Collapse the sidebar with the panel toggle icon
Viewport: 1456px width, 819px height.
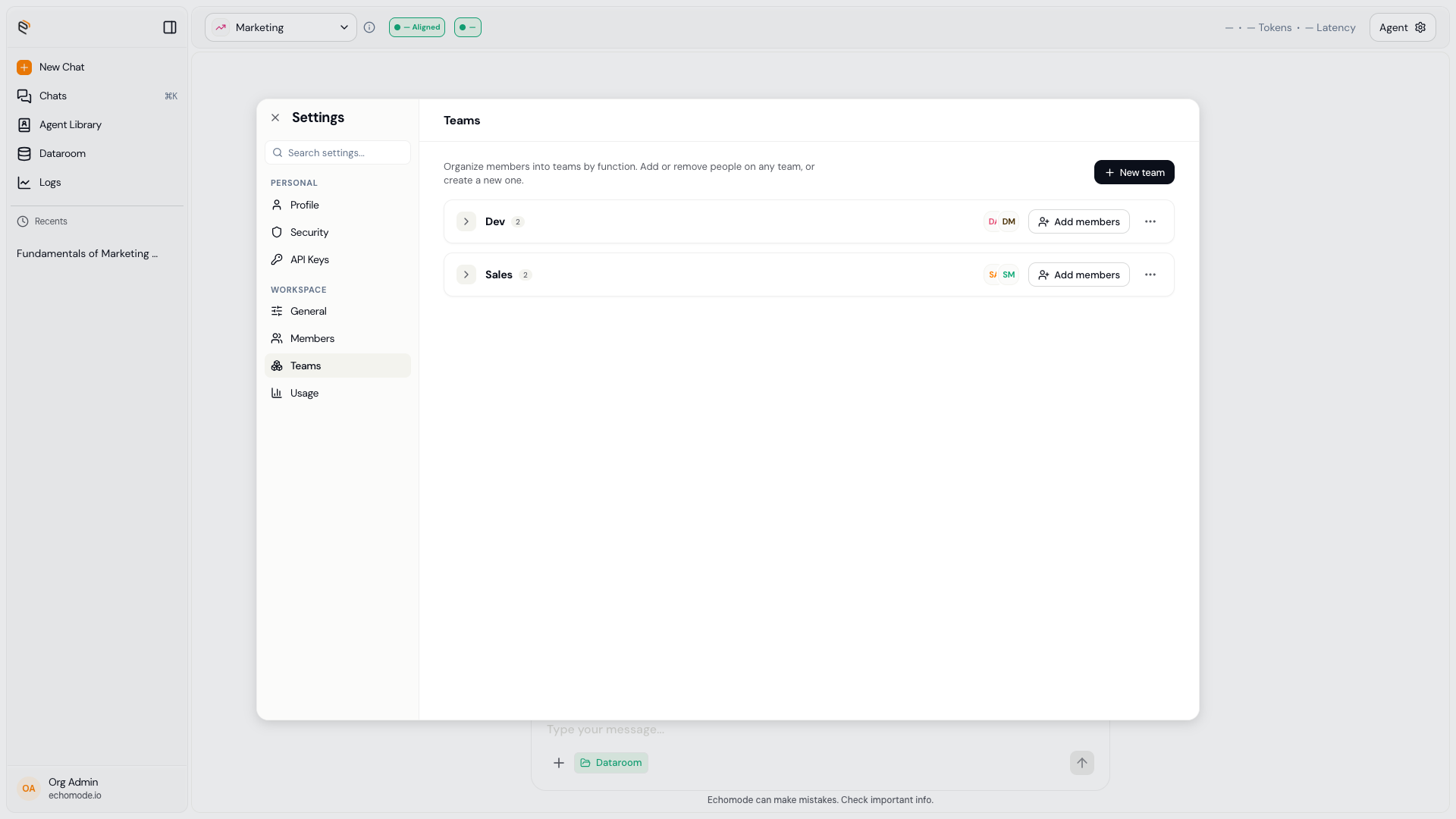pyautogui.click(x=170, y=27)
